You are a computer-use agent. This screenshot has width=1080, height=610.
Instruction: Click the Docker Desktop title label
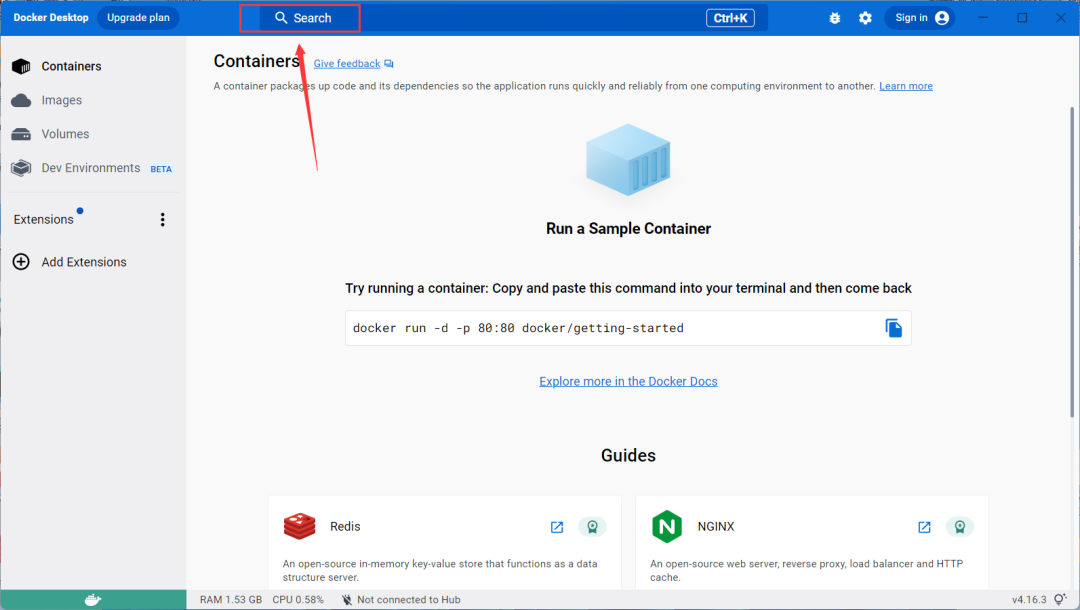click(51, 18)
